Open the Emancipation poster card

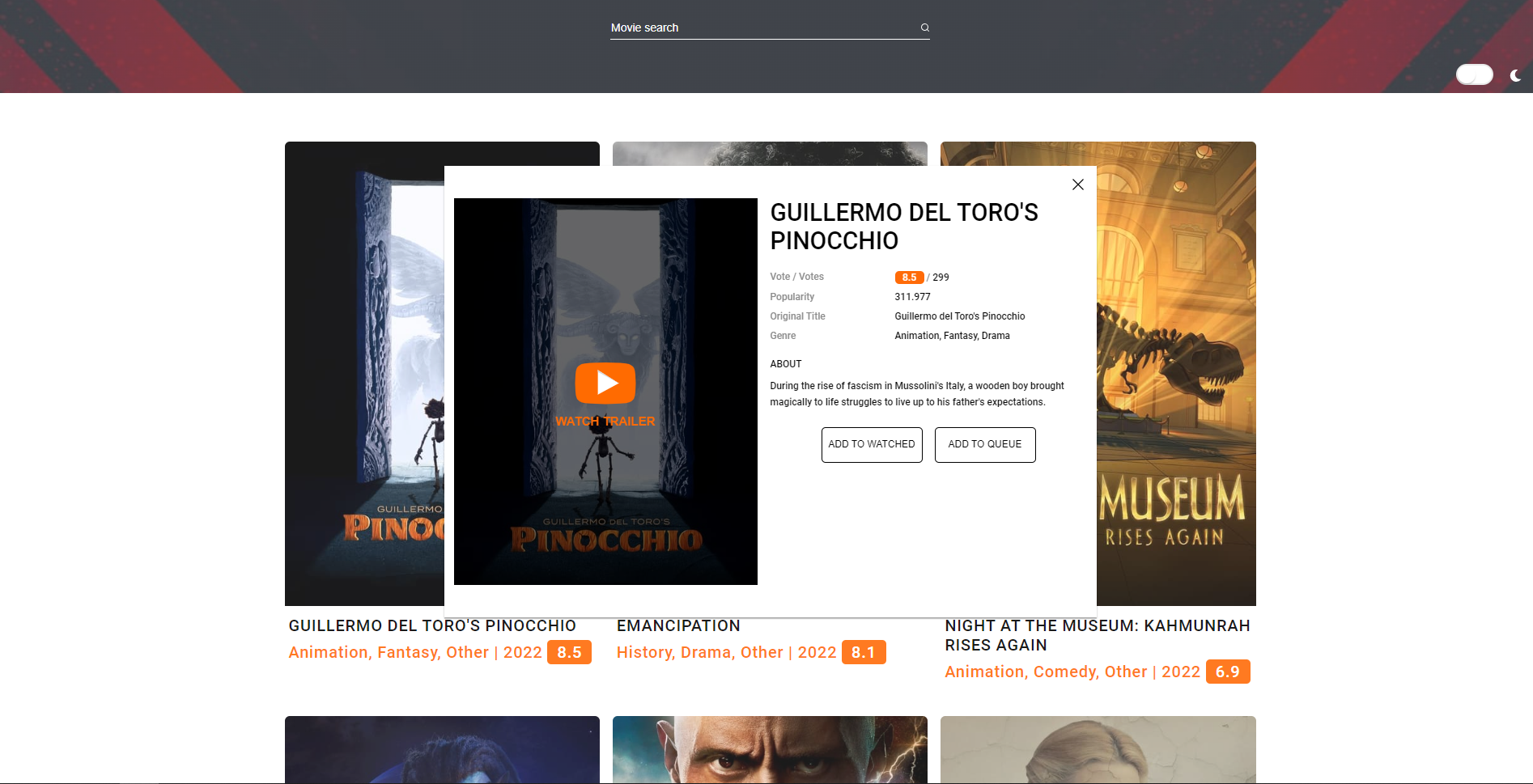770,154
